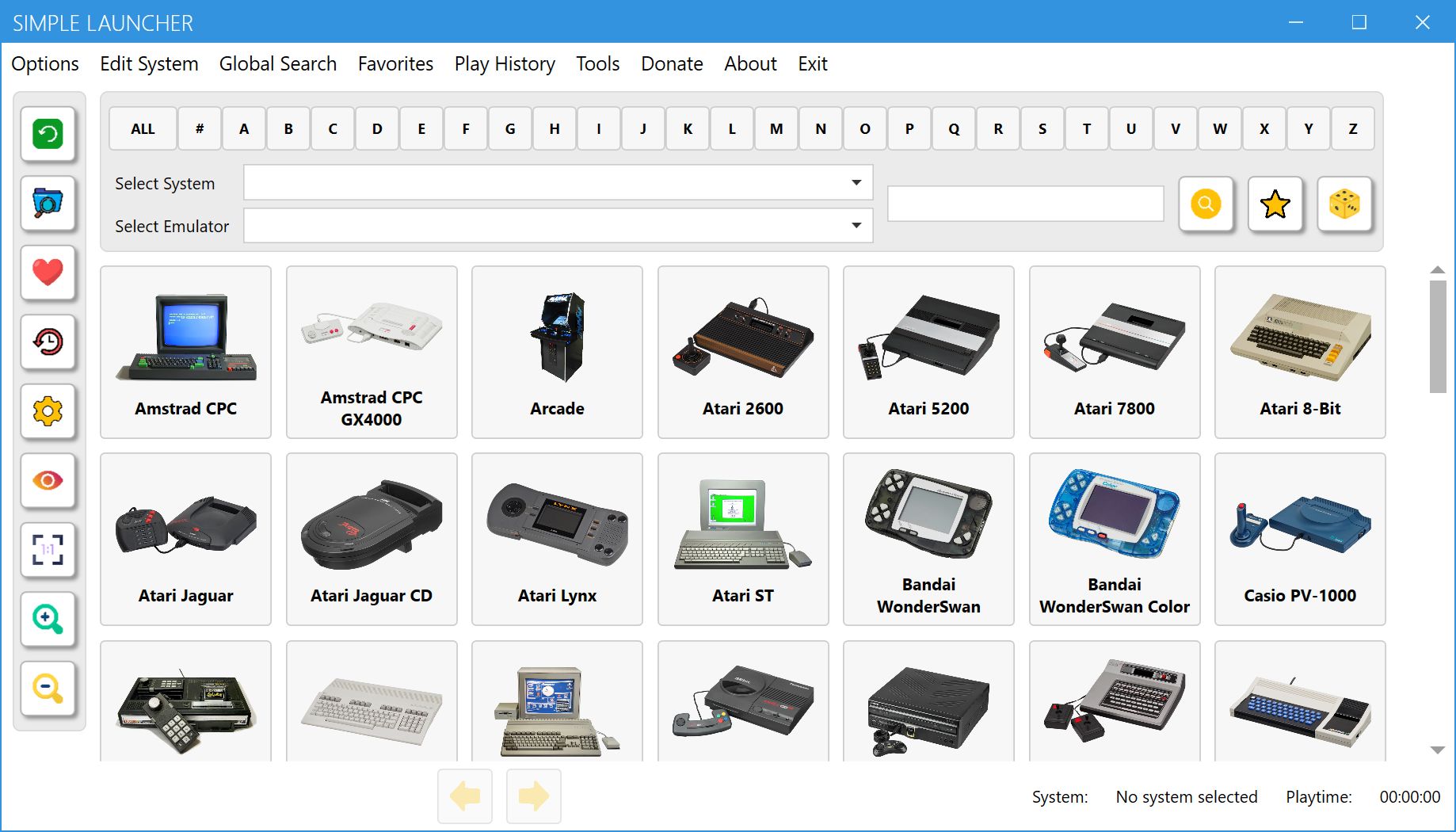The height and width of the screenshot is (832, 1456).
Task: Click the green restart icon in the sidebar
Action: click(48, 135)
